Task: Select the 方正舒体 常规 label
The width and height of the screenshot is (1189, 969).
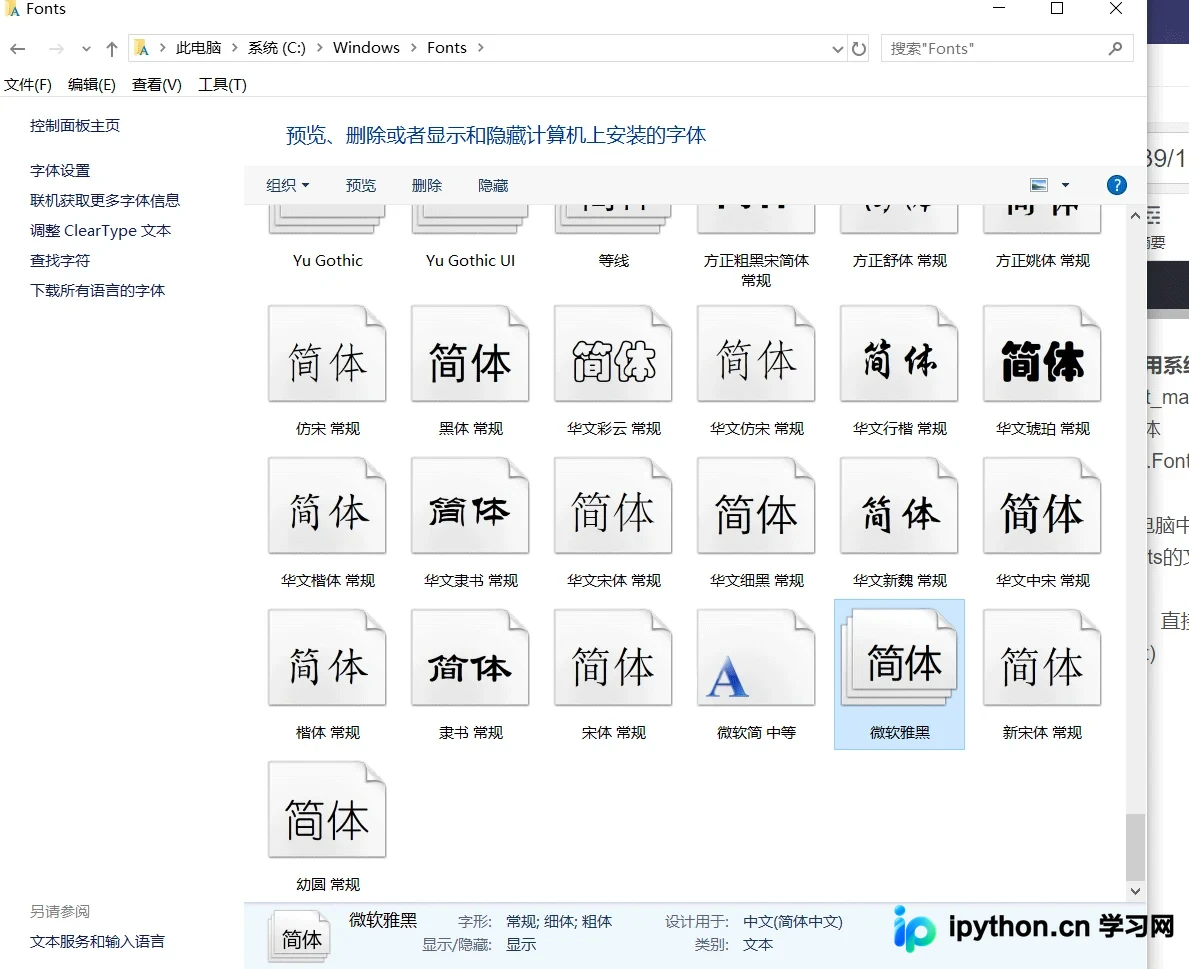Action: pos(899,261)
